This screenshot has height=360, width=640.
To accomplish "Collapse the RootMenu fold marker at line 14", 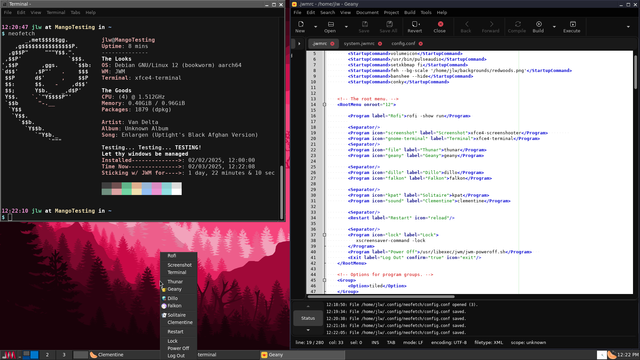I will point(324,105).
